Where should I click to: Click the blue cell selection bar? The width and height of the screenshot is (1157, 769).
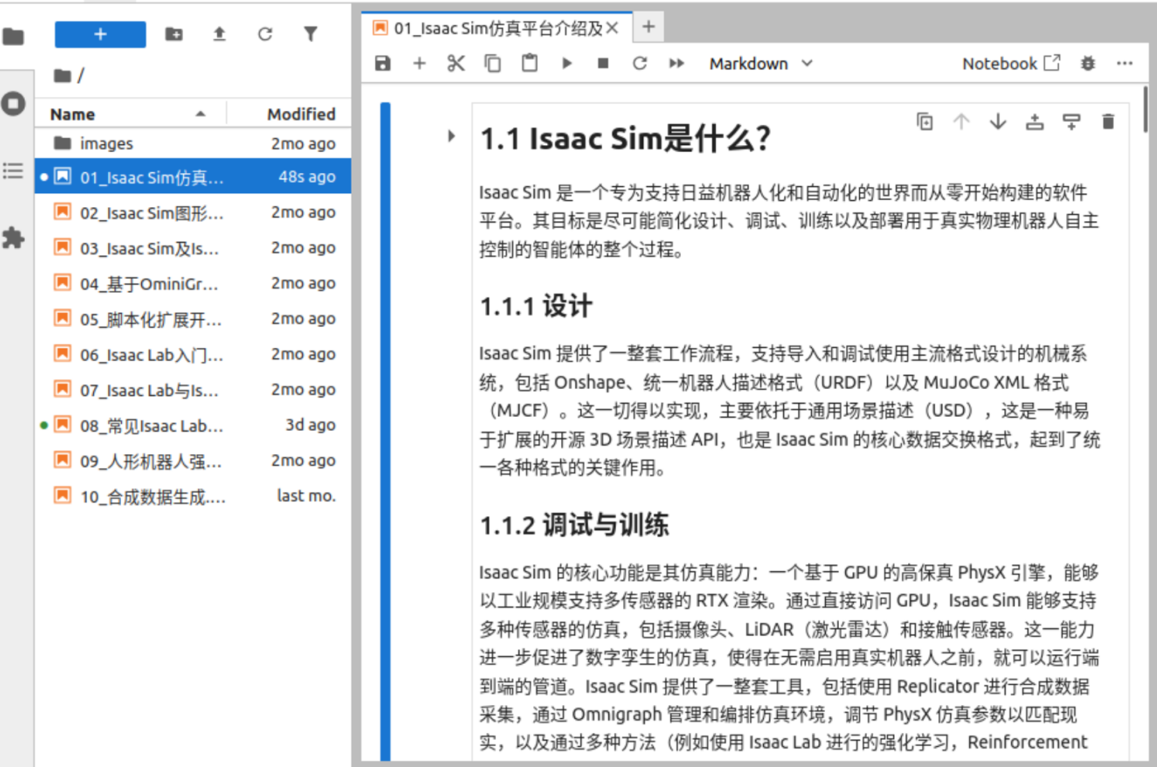385,432
